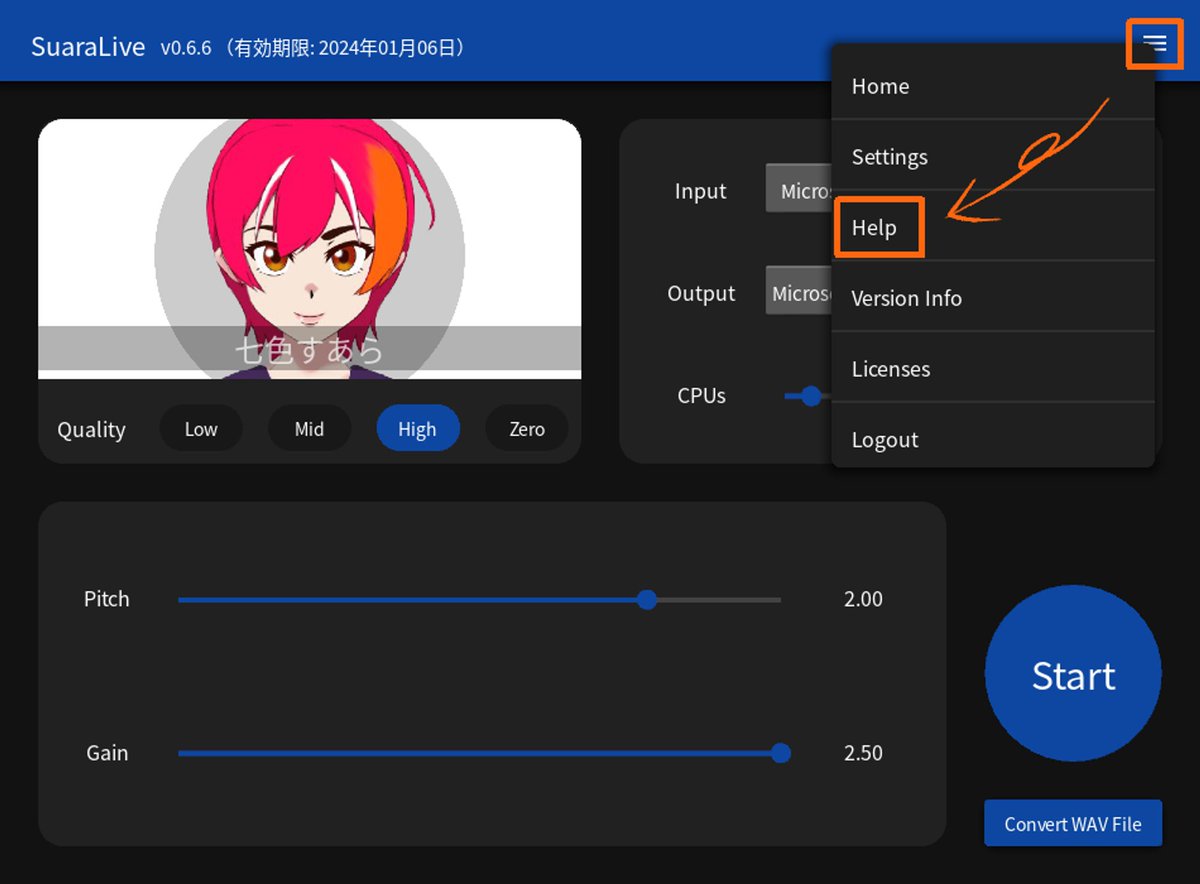Open the Input device dropdown
Viewport: 1200px width, 884px height.
click(x=799, y=188)
